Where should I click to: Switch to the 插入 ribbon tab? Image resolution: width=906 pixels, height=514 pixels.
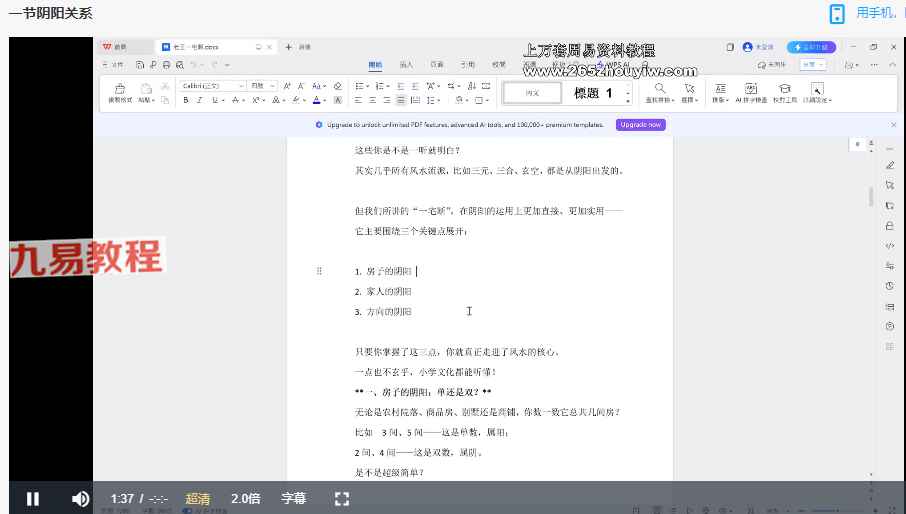click(x=406, y=64)
